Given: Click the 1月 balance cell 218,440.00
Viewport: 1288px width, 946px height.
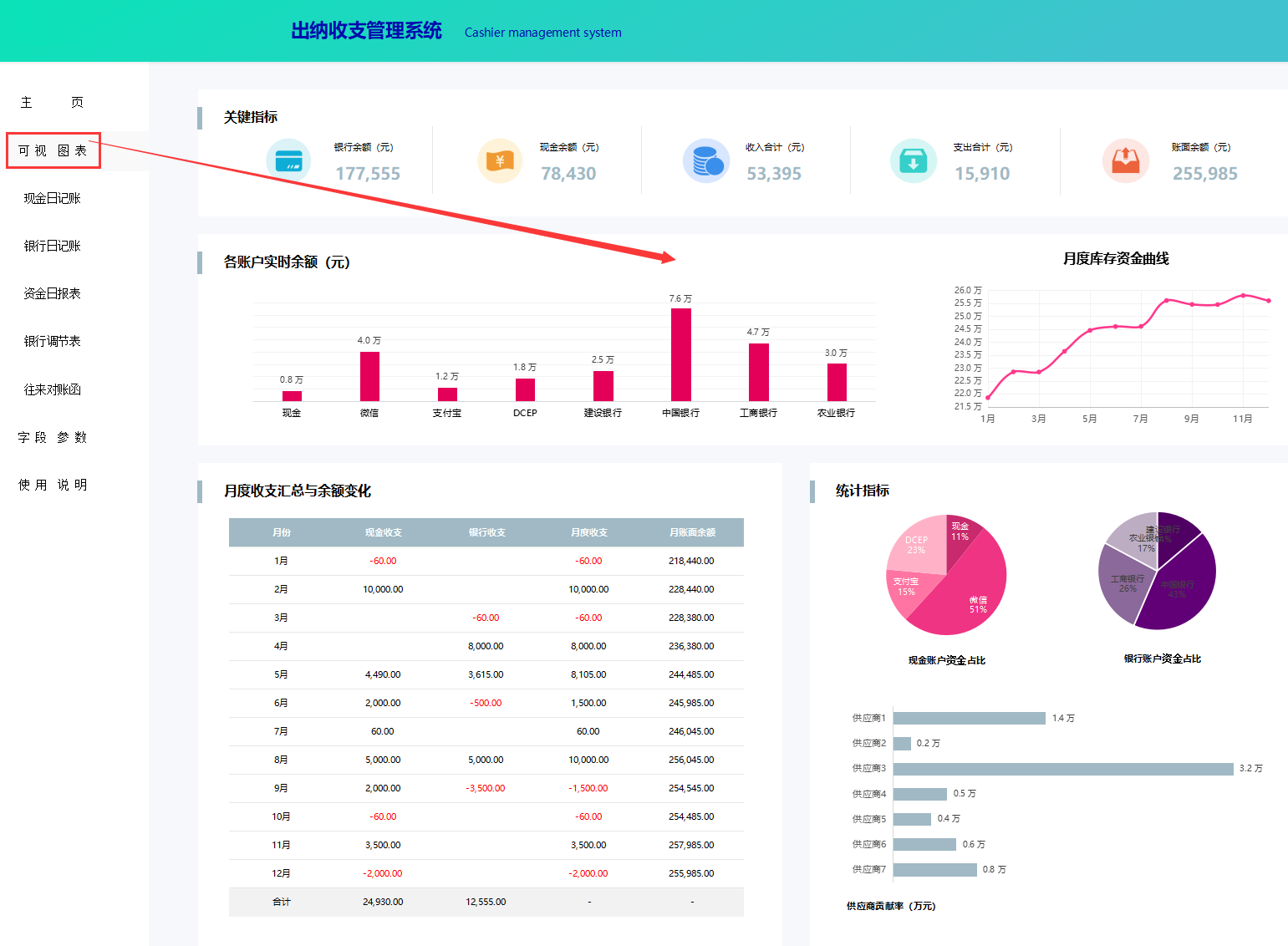Looking at the screenshot, I should (x=691, y=561).
